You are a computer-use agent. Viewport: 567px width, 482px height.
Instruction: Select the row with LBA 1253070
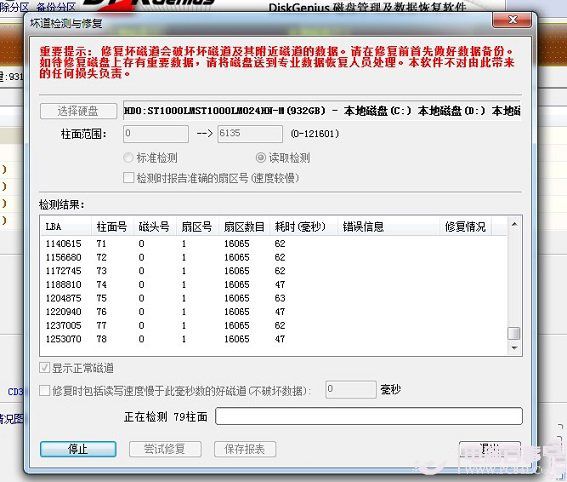click(274, 339)
